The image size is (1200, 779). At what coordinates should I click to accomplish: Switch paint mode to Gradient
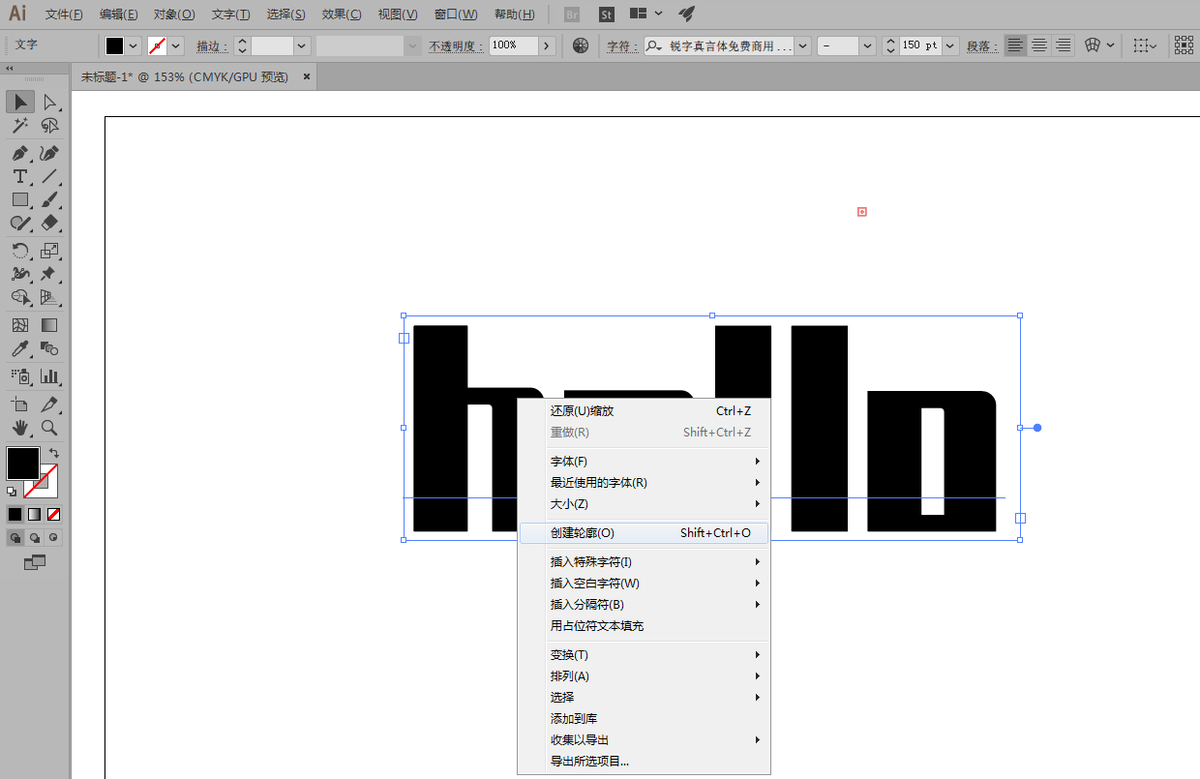34,514
